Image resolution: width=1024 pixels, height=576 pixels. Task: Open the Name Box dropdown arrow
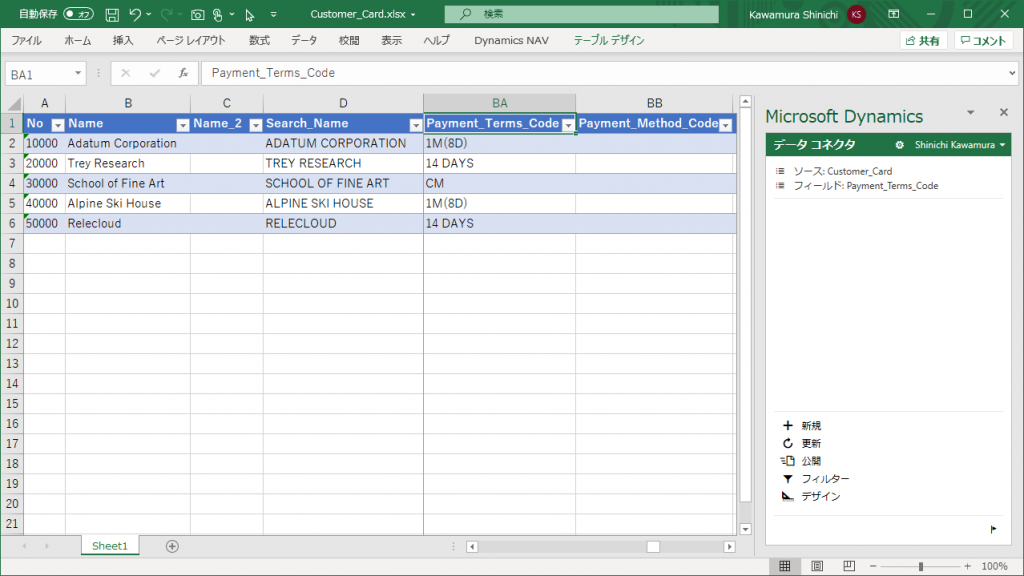[x=78, y=73]
